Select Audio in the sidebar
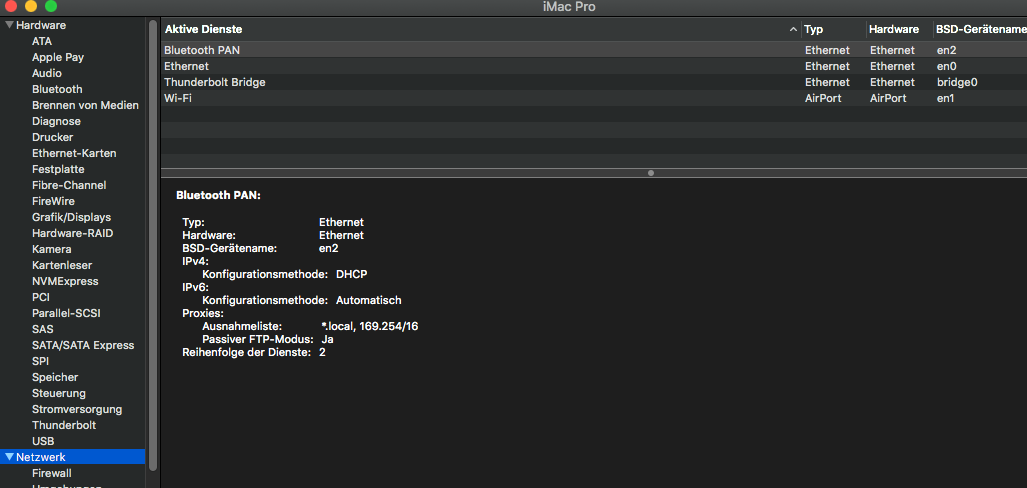Image resolution: width=1027 pixels, height=488 pixels. point(47,73)
